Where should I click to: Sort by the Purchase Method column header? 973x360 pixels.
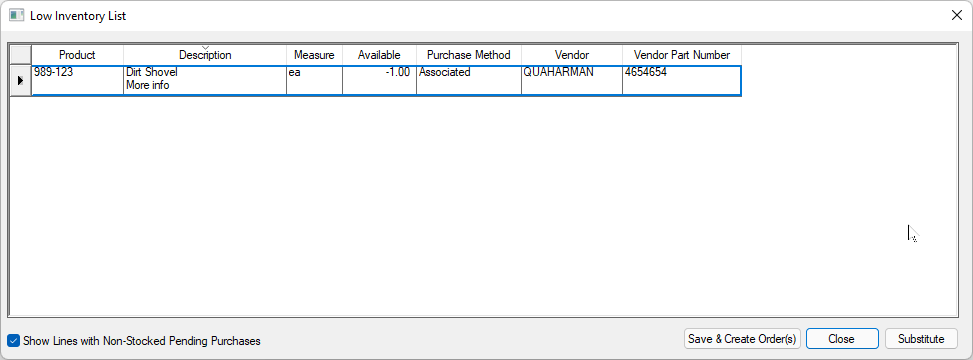pos(469,55)
